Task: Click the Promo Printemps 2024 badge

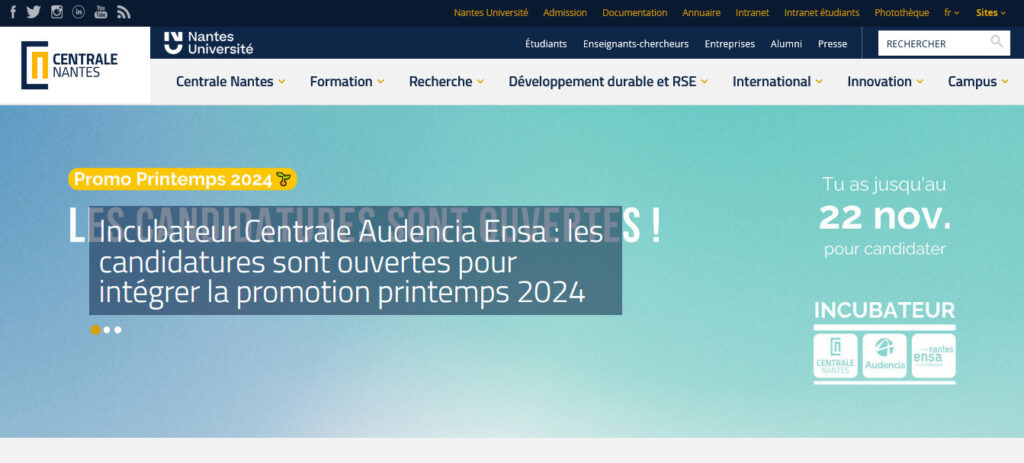Action: pyautogui.click(x=183, y=179)
